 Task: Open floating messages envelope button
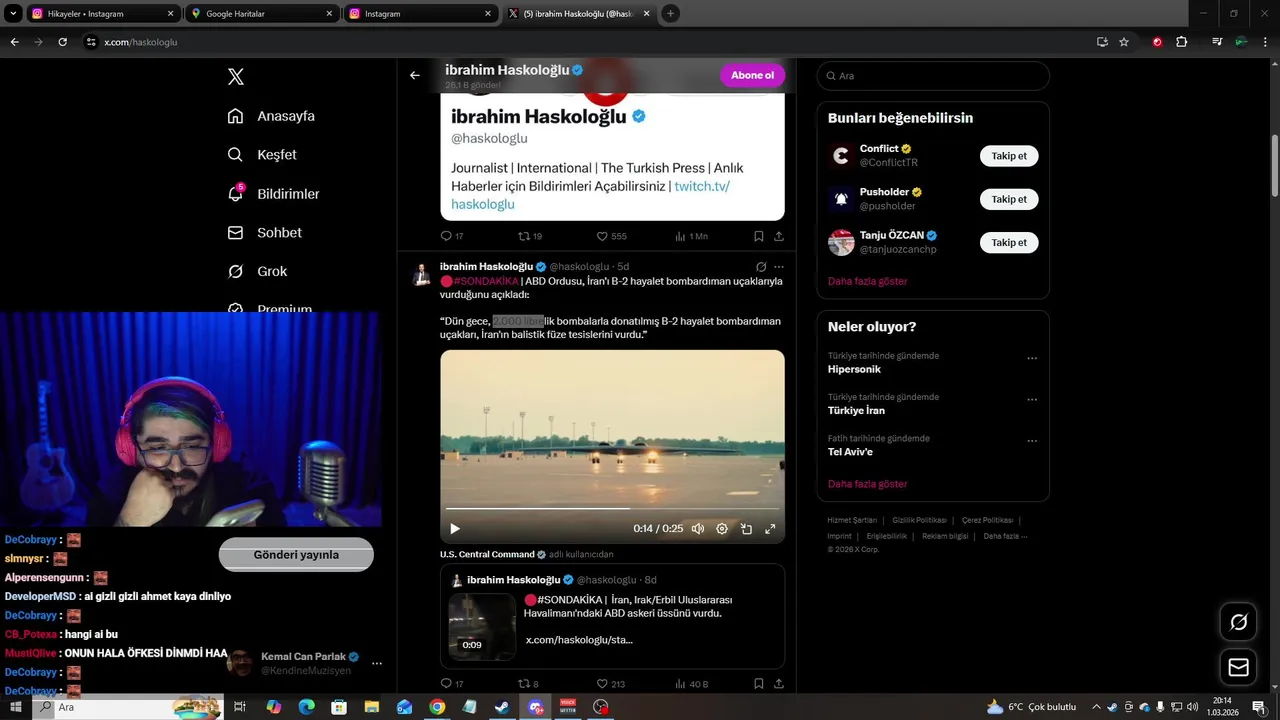pyautogui.click(x=1238, y=667)
